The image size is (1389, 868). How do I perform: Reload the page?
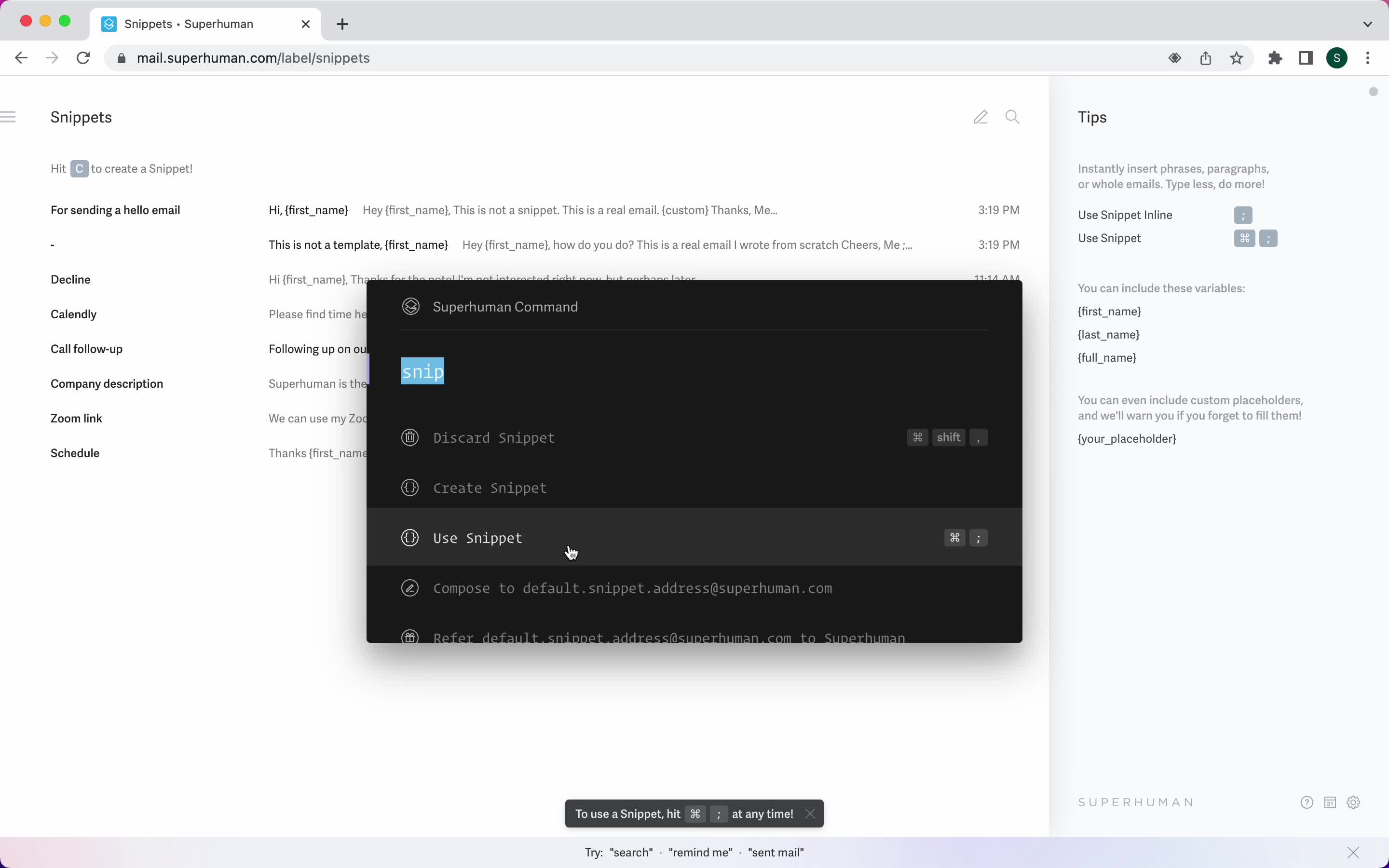click(x=83, y=58)
